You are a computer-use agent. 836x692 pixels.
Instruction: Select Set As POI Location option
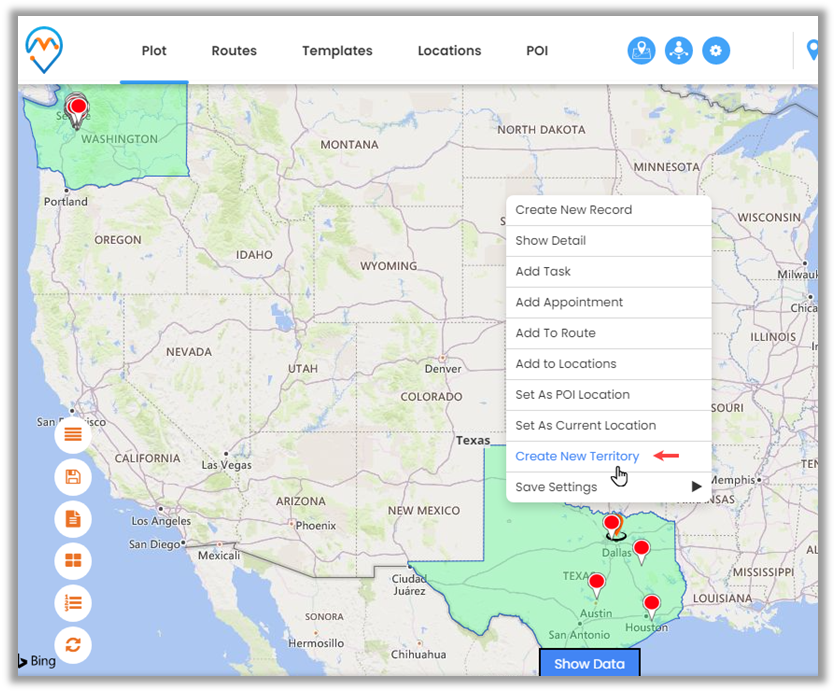[572, 395]
